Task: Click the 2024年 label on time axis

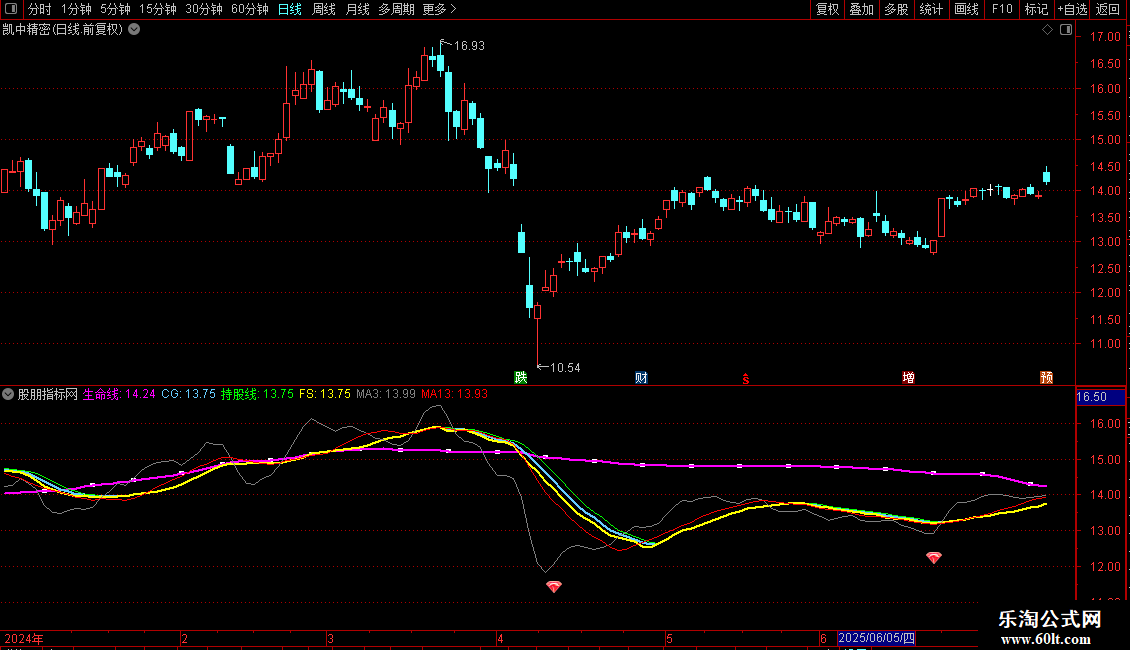Action: [24, 638]
